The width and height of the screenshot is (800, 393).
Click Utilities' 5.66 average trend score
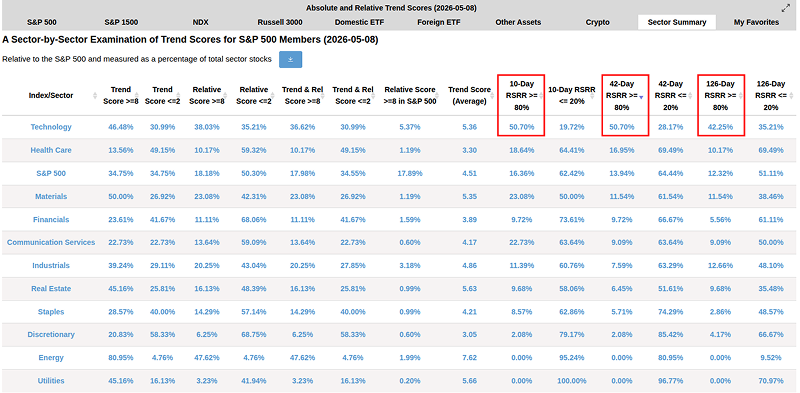tap(469, 381)
